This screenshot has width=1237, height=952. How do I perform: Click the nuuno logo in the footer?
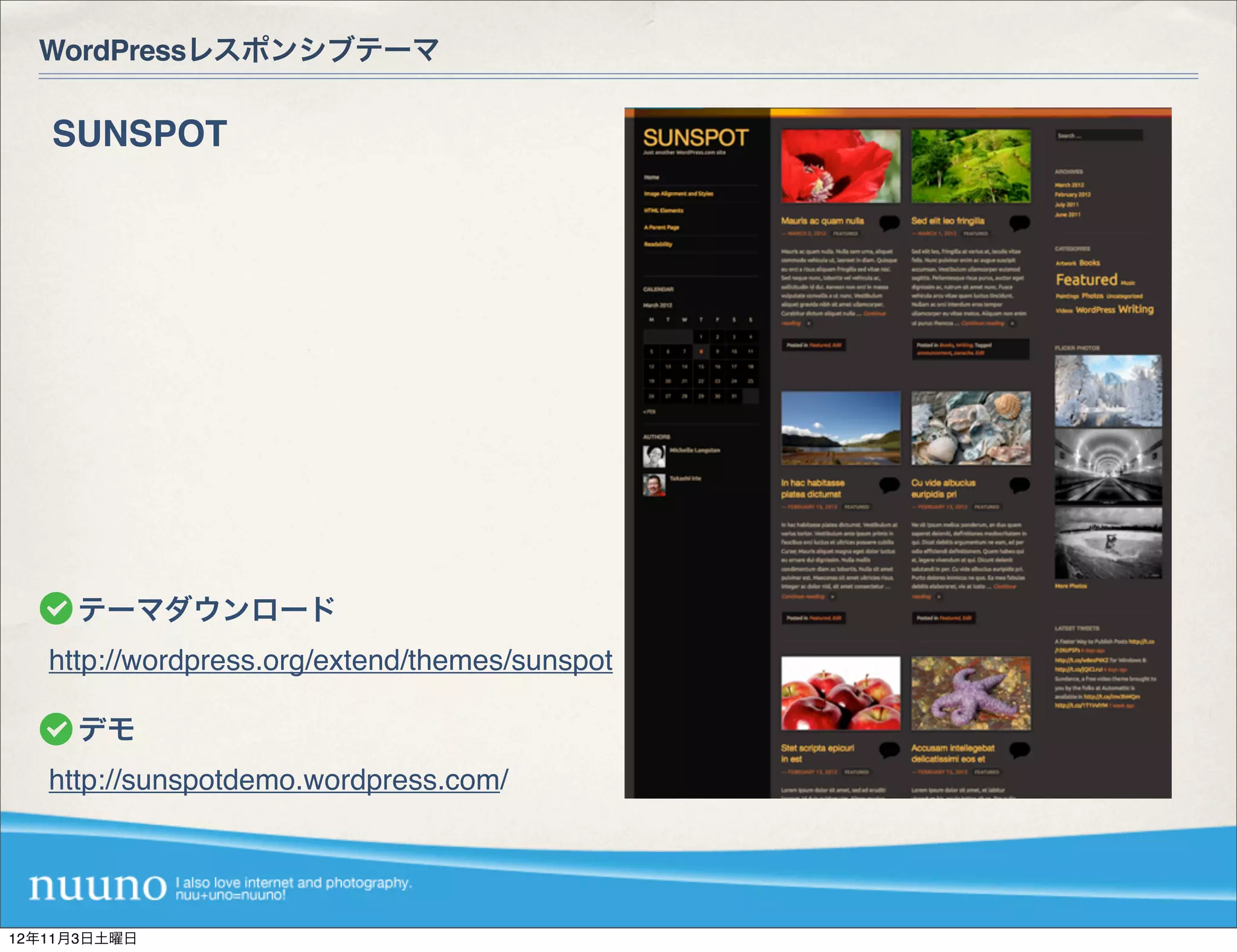point(98,887)
